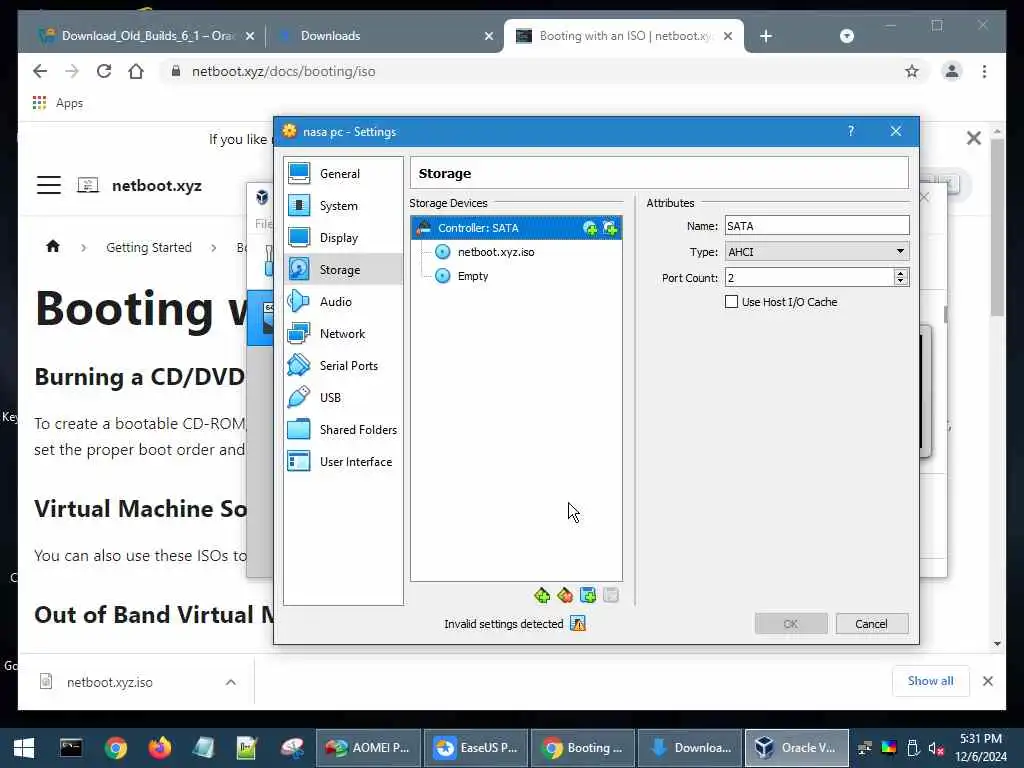Image resolution: width=1024 pixels, height=768 pixels.
Task: Dismiss the page announcement banner X
Action: pos(974,138)
